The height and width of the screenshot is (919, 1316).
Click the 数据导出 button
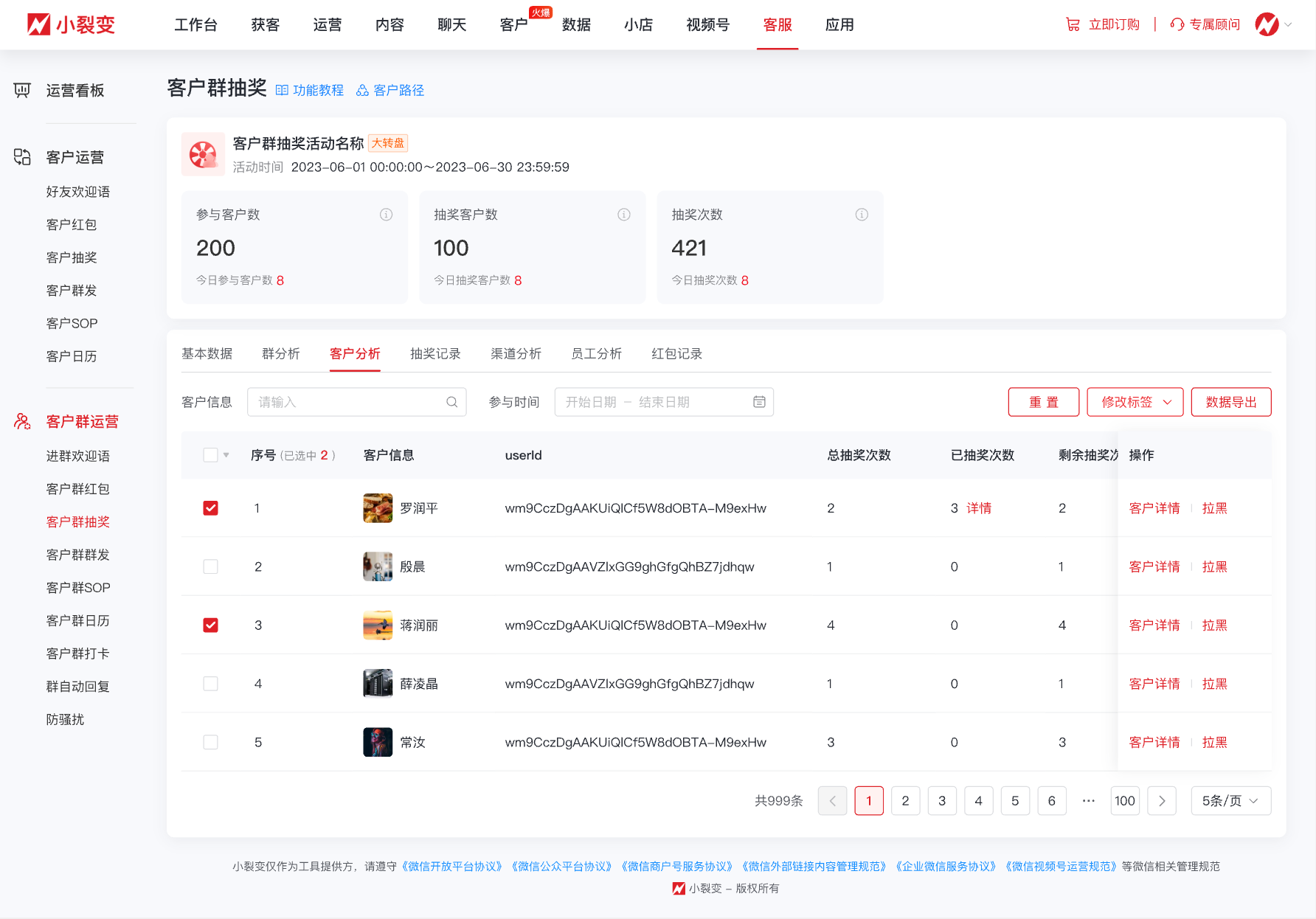1230,402
